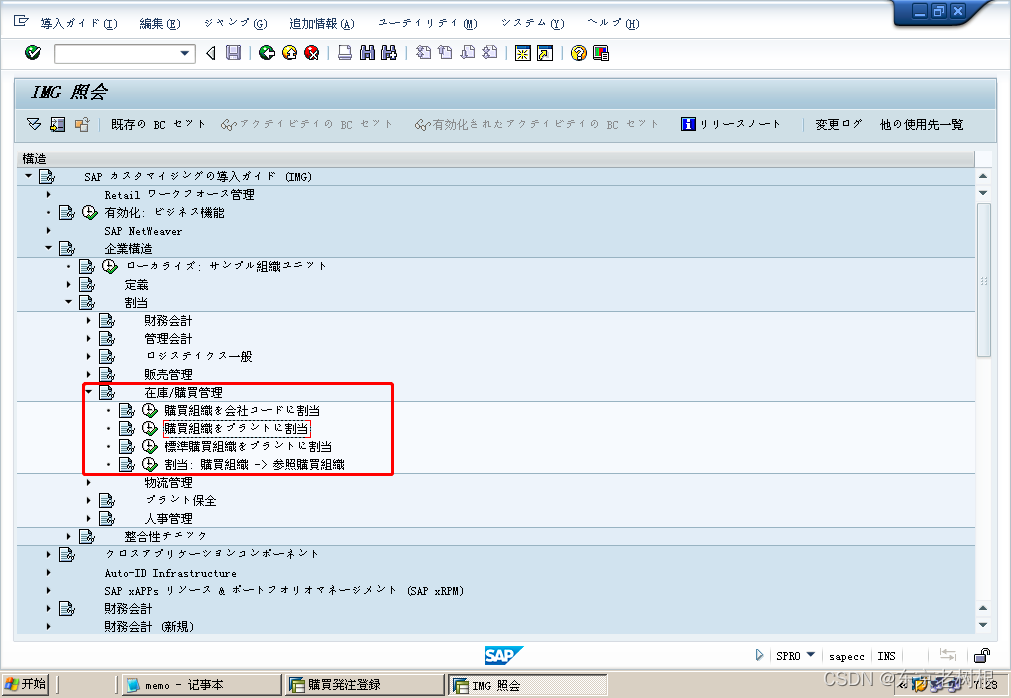1011x698 pixels.
Task: Click the Next Page icon
Action: [468, 53]
